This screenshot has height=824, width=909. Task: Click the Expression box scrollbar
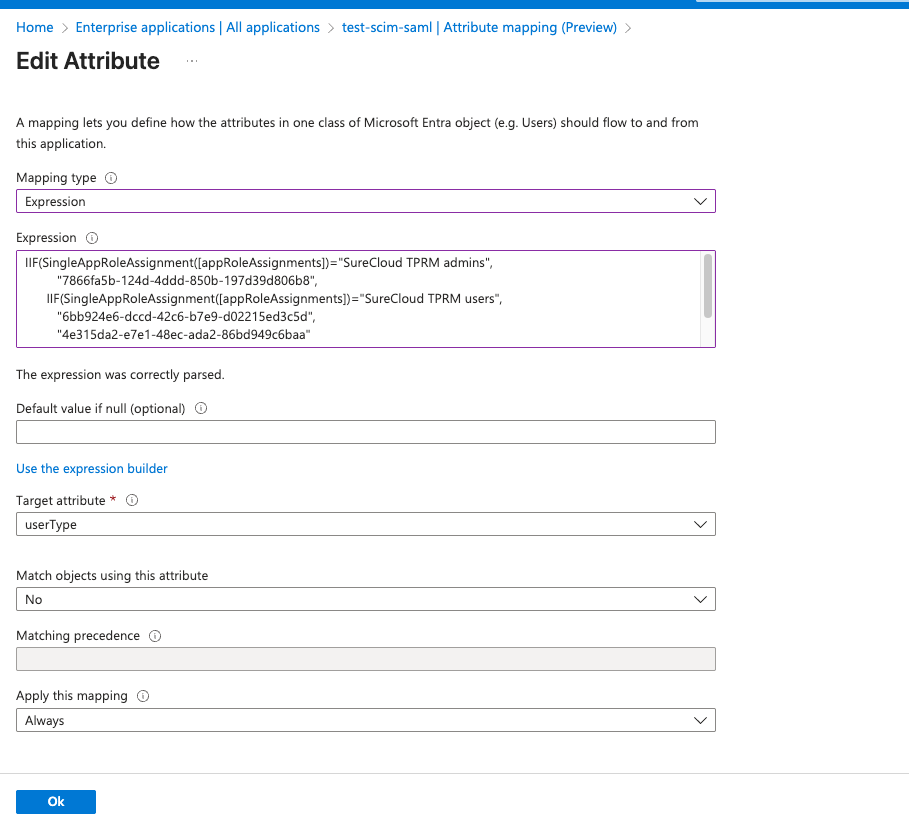coord(708,285)
